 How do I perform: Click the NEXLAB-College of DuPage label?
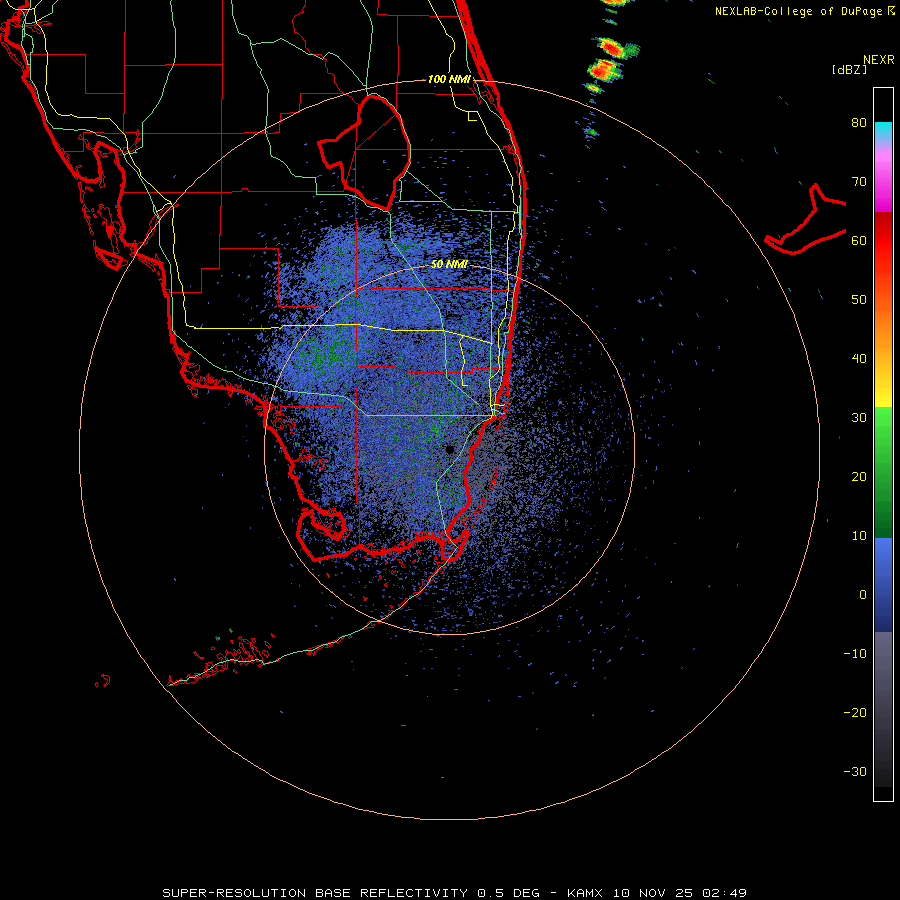pos(800,11)
